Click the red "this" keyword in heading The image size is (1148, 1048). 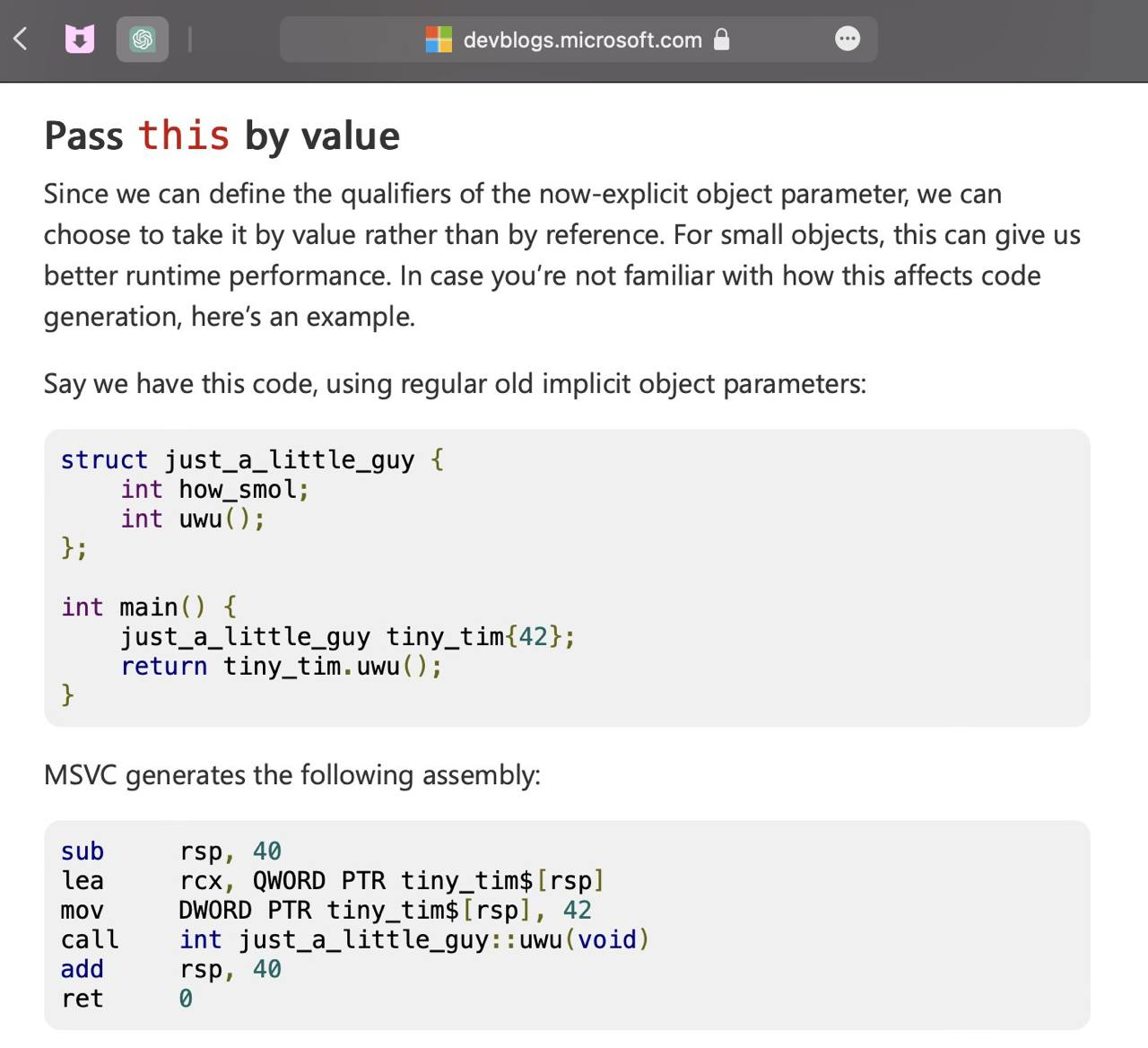[184, 135]
